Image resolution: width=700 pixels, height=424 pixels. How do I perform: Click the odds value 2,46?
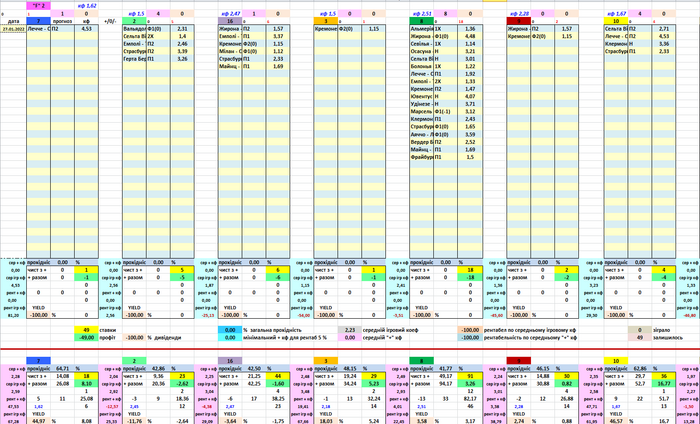click(182, 44)
